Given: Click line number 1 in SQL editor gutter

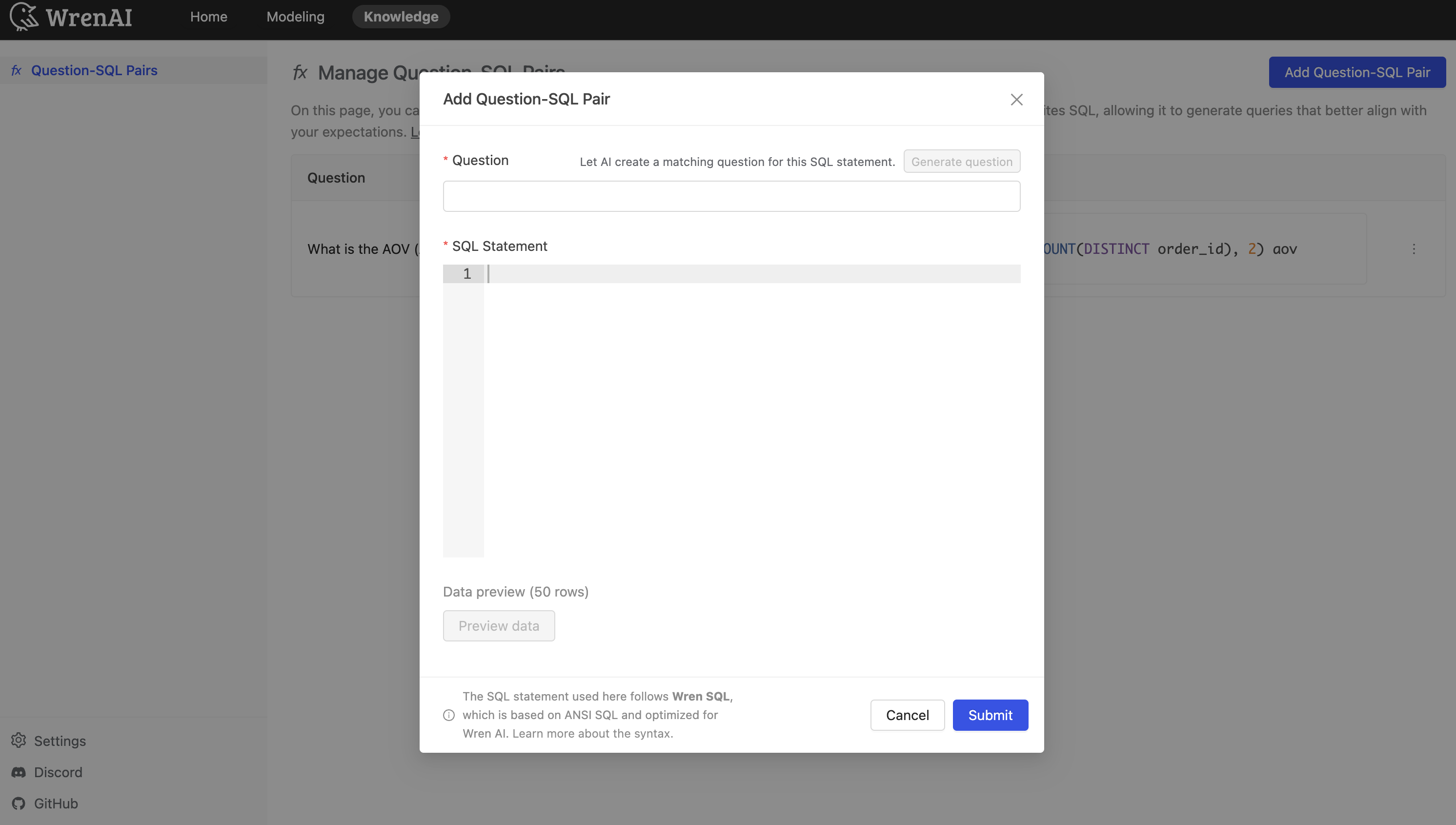Looking at the screenshot, I should pos(466,274).
